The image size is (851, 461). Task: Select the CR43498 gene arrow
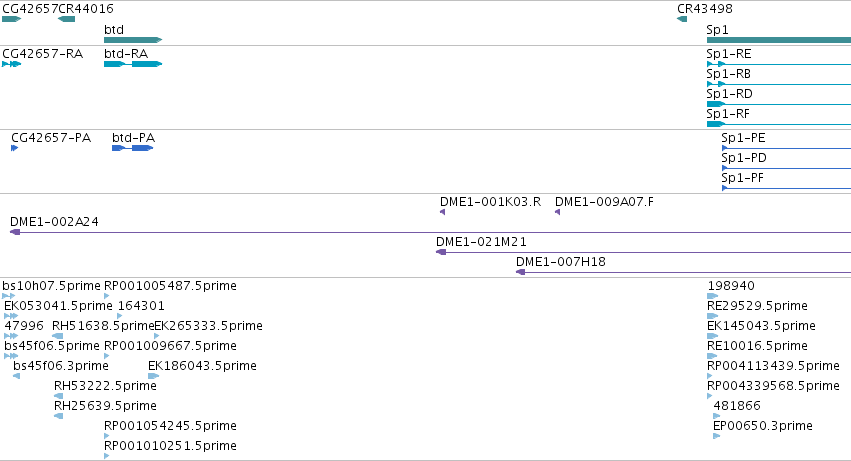682,19
